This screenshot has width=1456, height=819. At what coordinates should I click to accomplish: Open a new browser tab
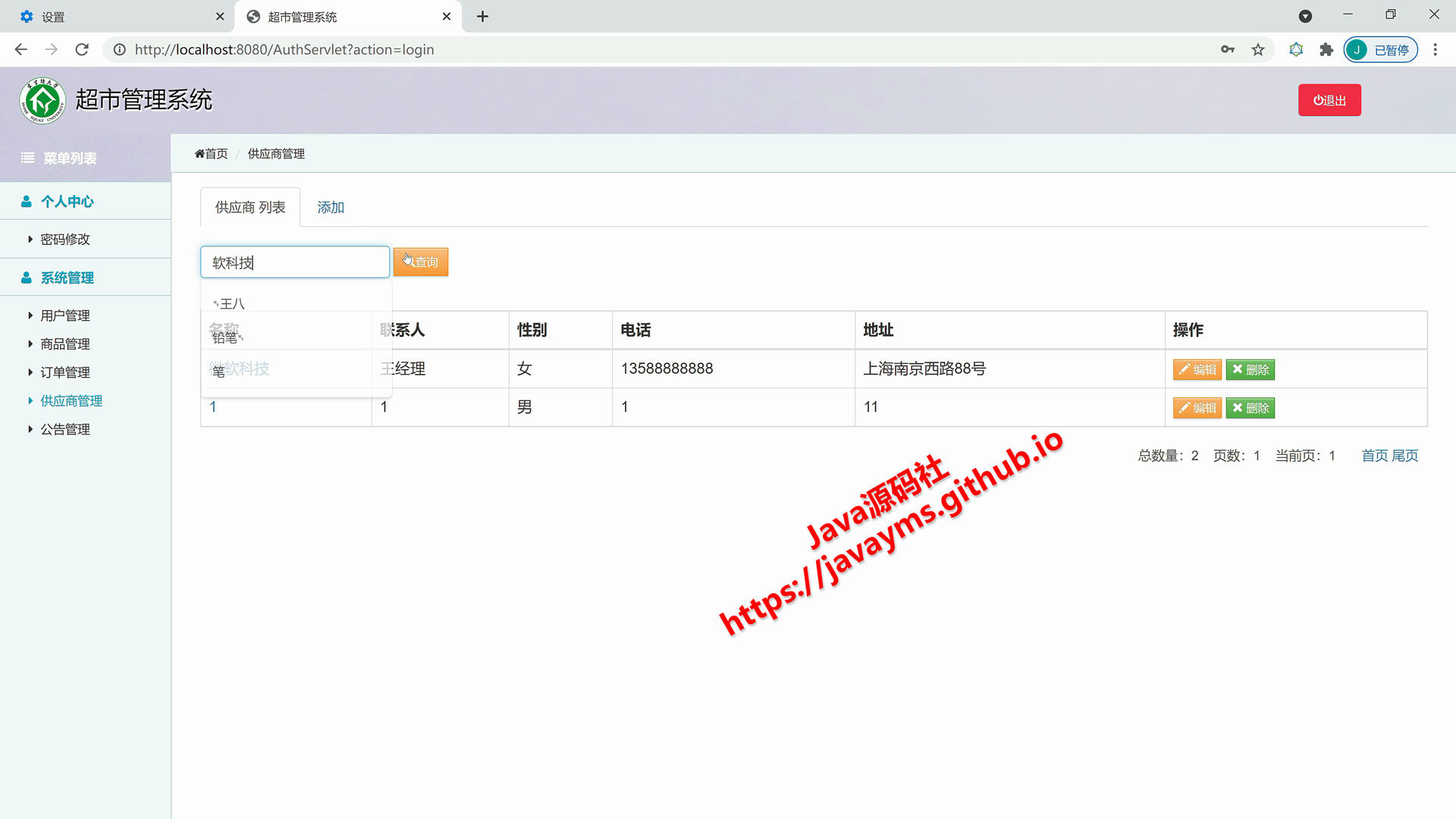[482, 16]
